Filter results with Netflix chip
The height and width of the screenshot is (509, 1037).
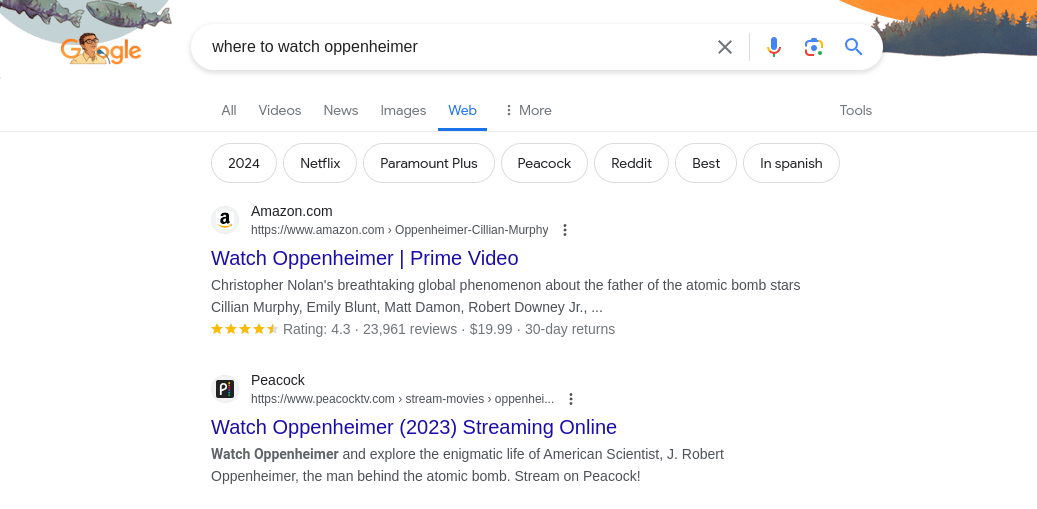320,163
